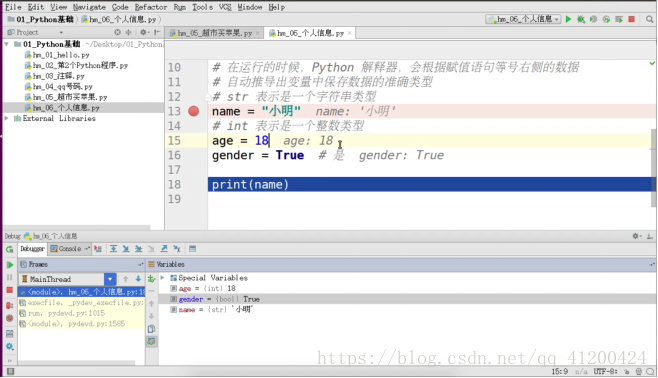Start debugging with the top toolbar bug icon
This screenshot has height=378, width=658.
click(x=581, y=19)
